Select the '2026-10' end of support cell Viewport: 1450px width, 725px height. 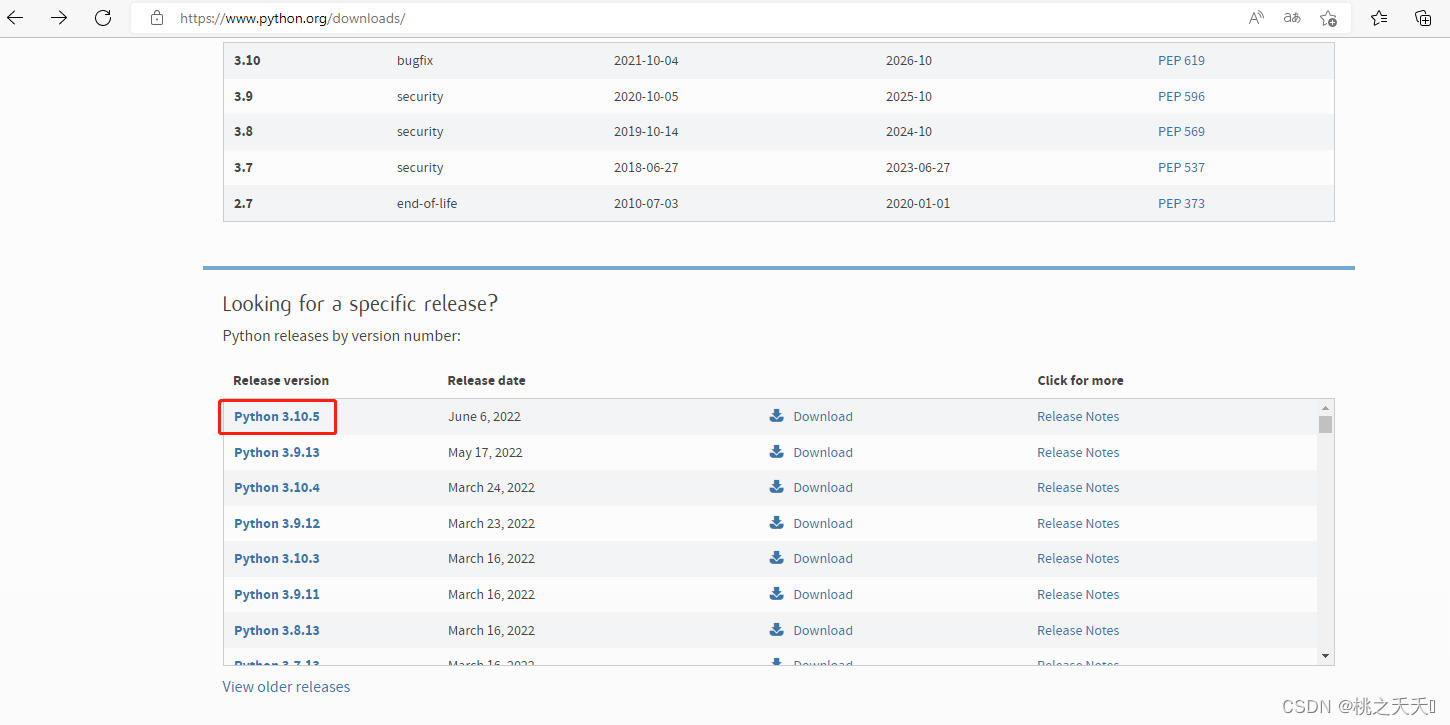909,60
